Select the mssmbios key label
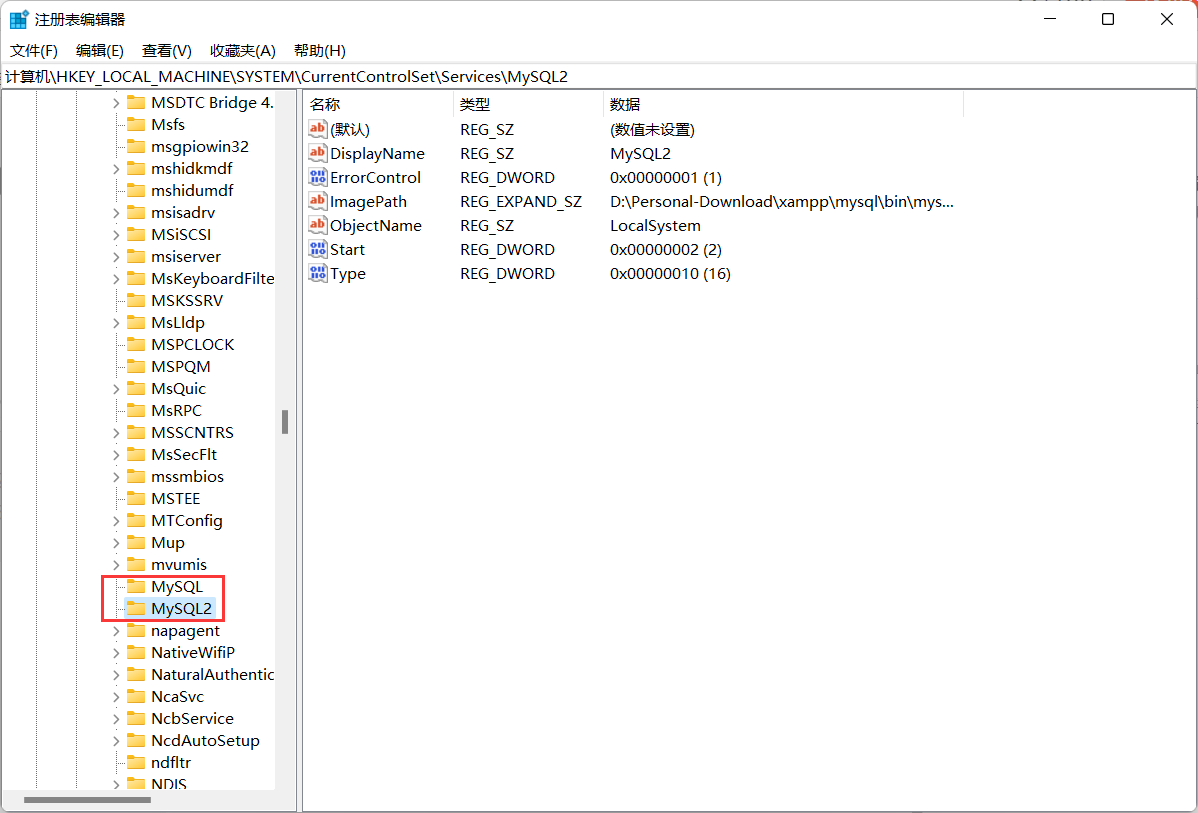Screen dimensions: 1198x813 pos(187,477)
